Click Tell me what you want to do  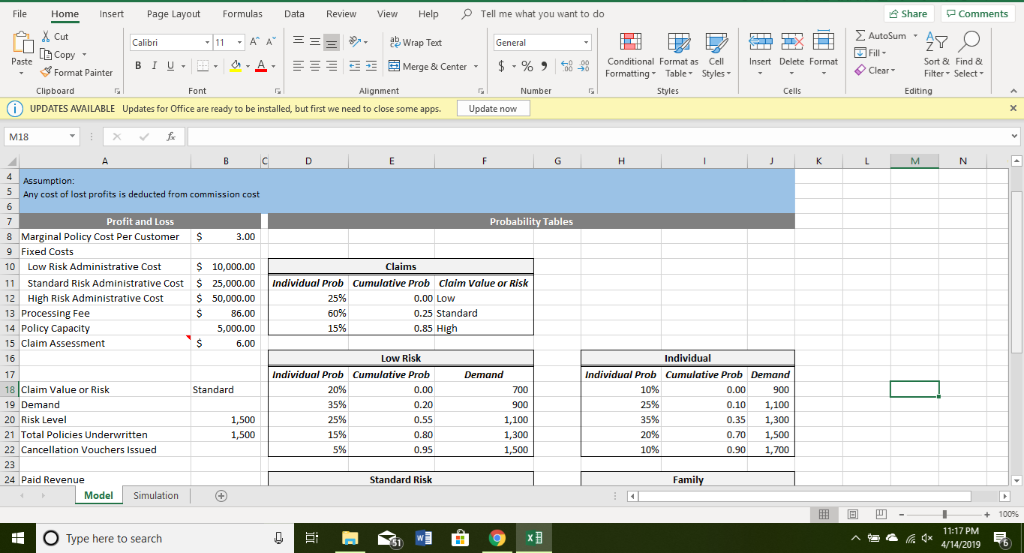pyautogui.click(x=541, y=14)
